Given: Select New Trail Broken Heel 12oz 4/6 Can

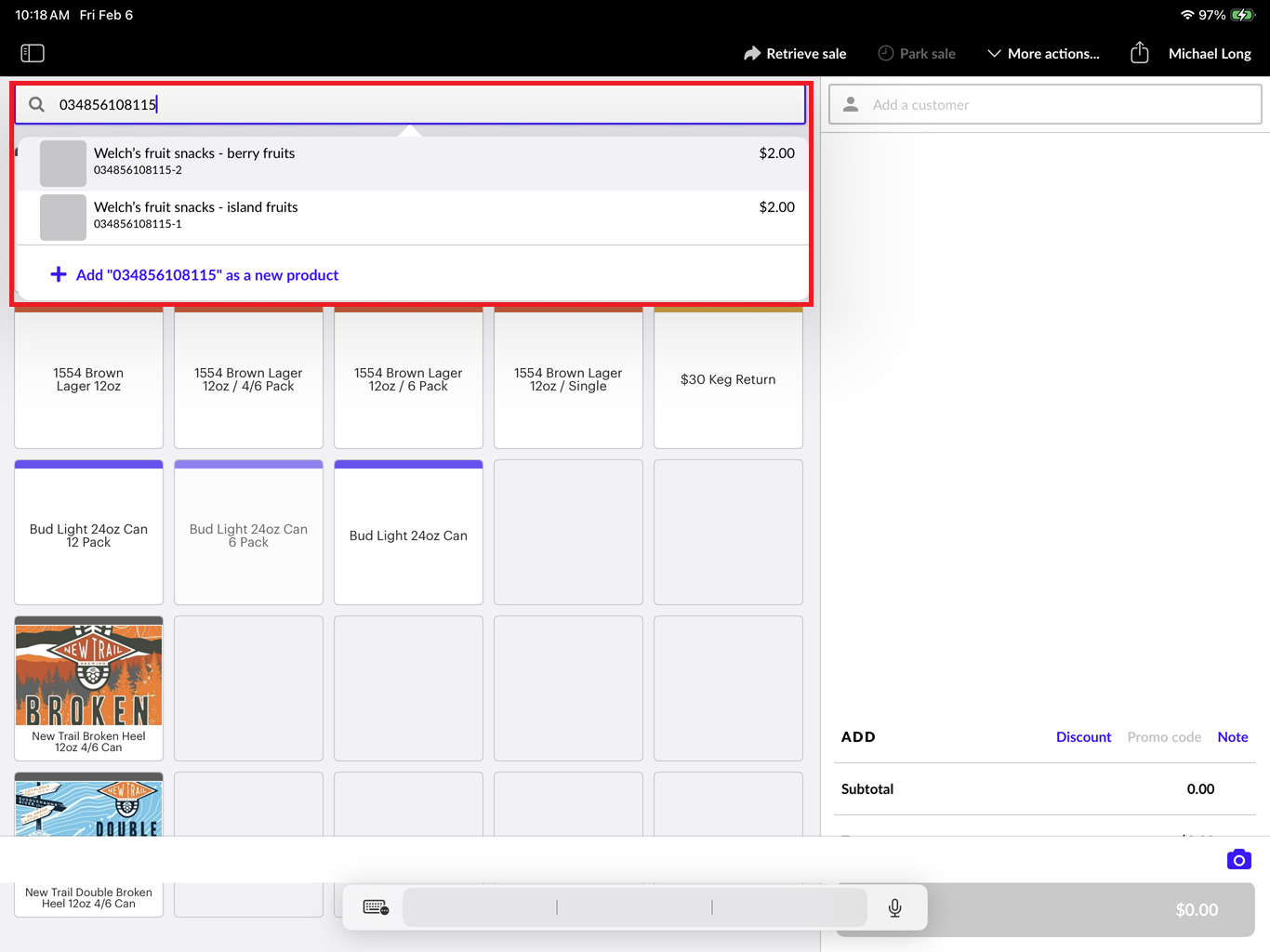Looking at the screenshot, I should (88, 689).
